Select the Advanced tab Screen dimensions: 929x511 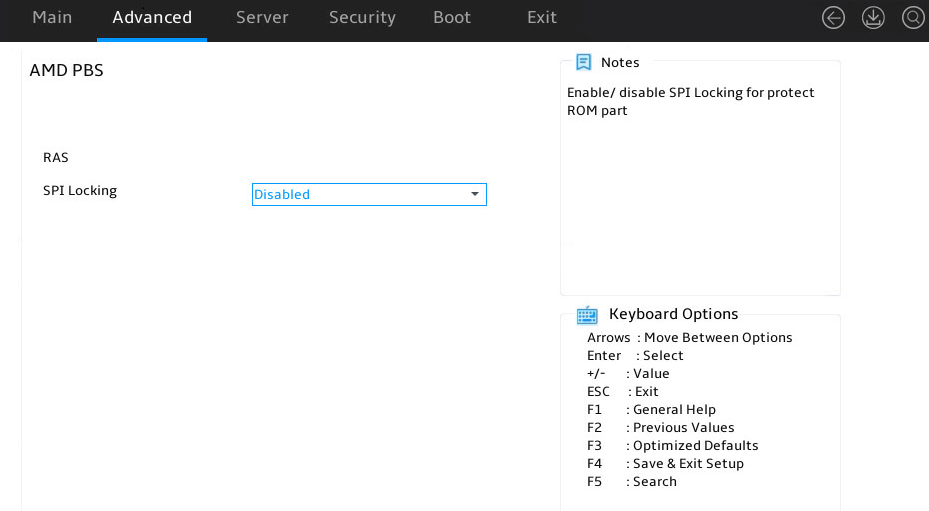pyautogui.click(x=152, y=18)
